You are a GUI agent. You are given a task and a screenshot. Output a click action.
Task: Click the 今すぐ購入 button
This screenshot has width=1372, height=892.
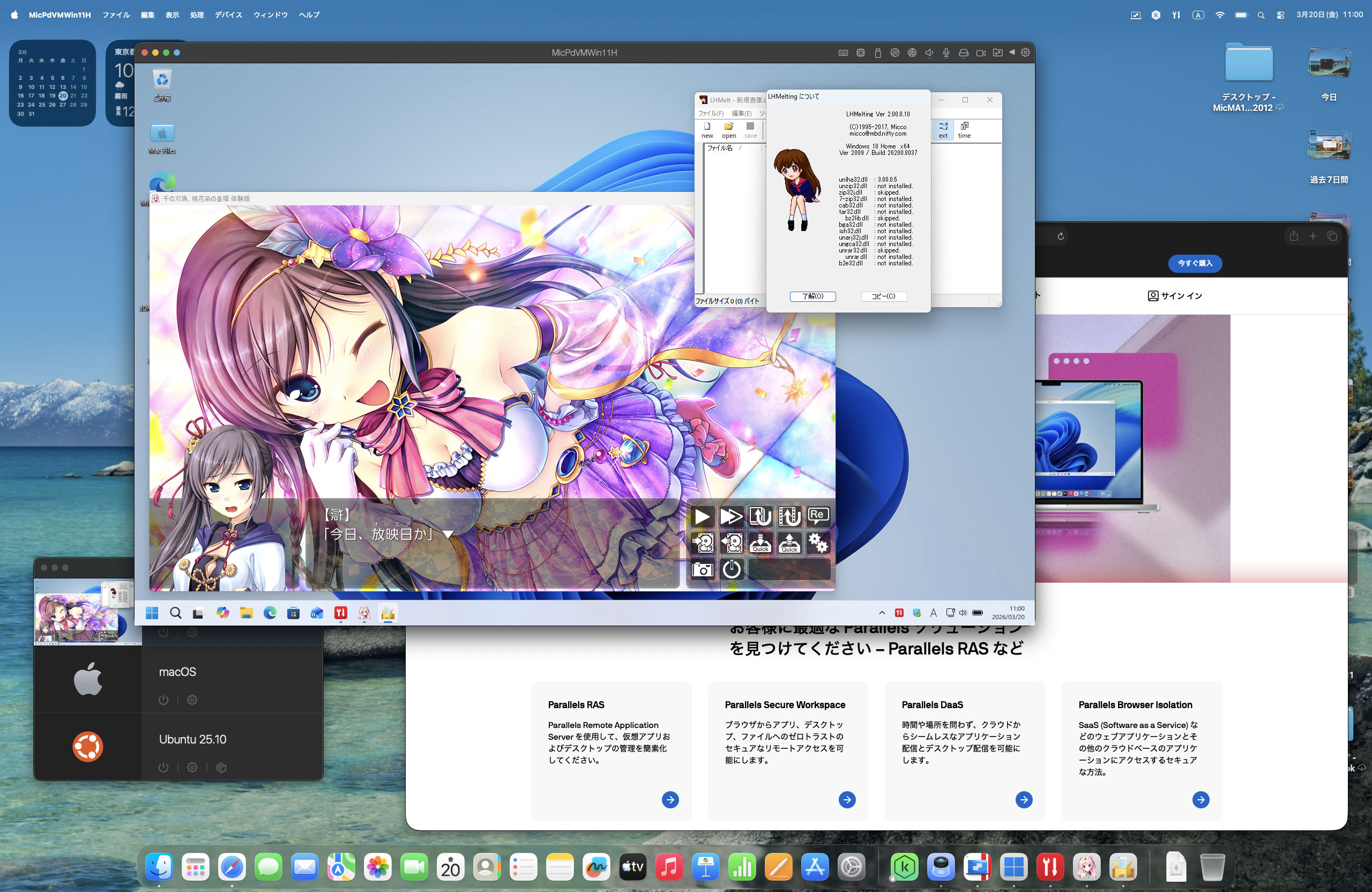pyautogui.click(x=1195, y=263)
